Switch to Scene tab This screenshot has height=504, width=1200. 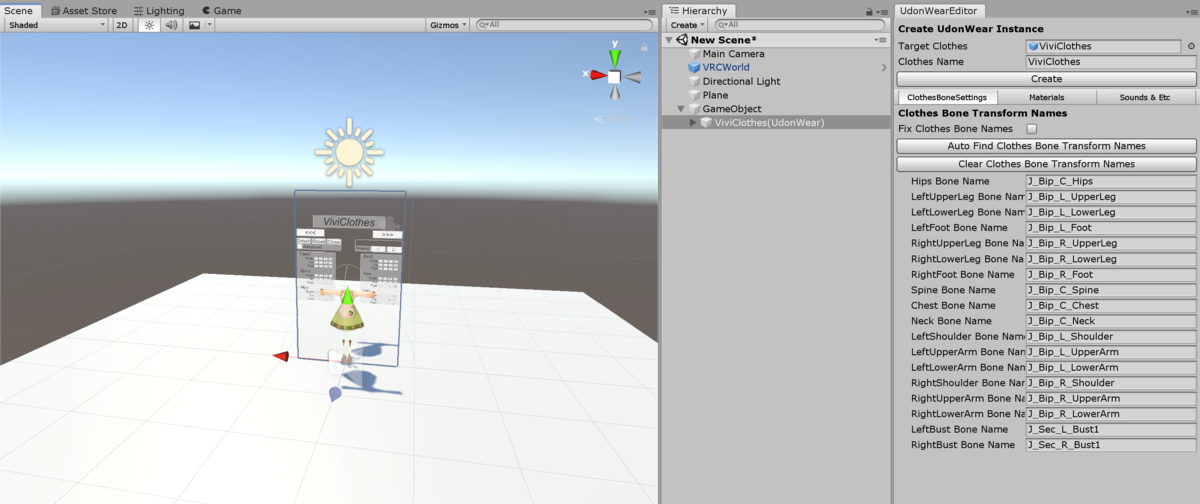point(19,10)
